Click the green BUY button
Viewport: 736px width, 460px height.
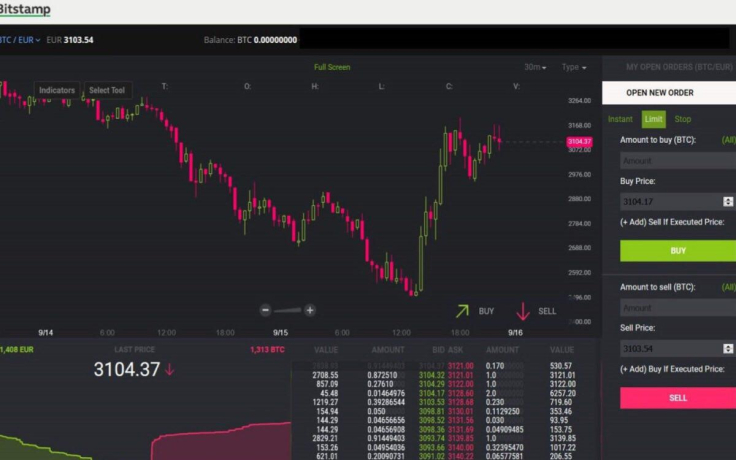(678, 251)
